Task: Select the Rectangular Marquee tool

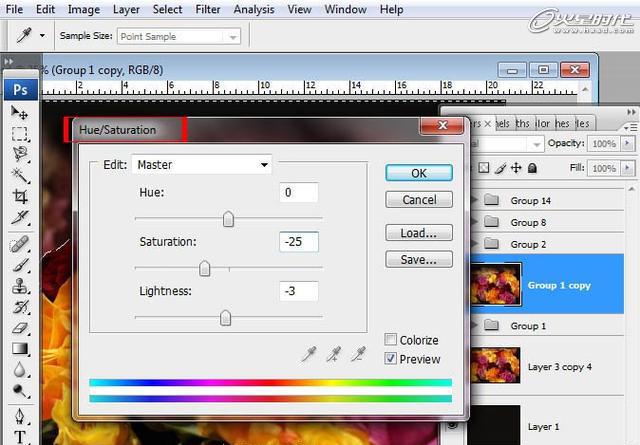Action: [19, 134]
